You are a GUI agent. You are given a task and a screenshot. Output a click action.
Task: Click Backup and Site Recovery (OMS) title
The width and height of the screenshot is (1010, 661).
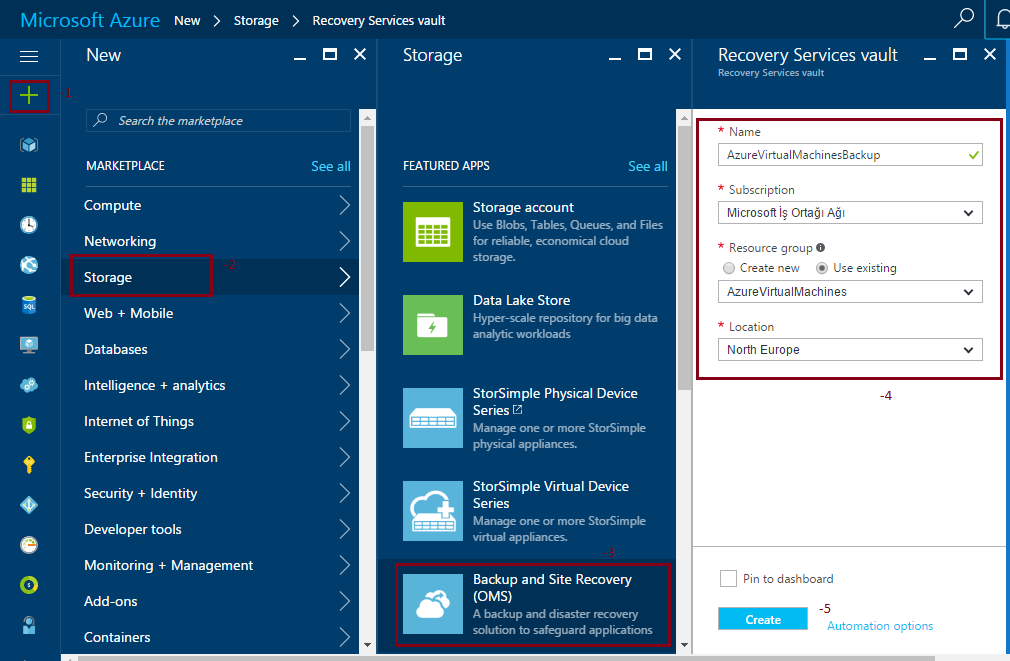(x=553, y=588)
